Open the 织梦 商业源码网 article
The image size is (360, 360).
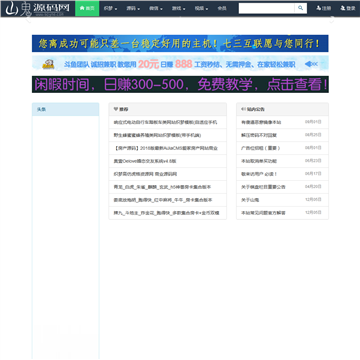(x=145, y=174)
